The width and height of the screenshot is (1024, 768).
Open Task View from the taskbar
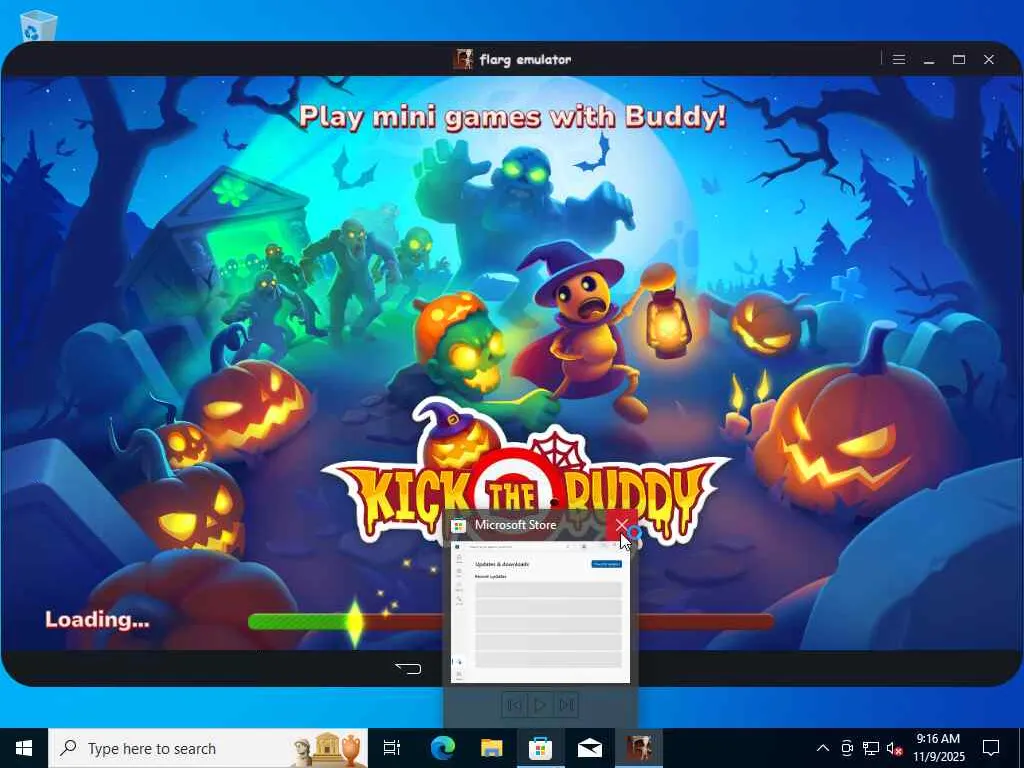(392, 748)
